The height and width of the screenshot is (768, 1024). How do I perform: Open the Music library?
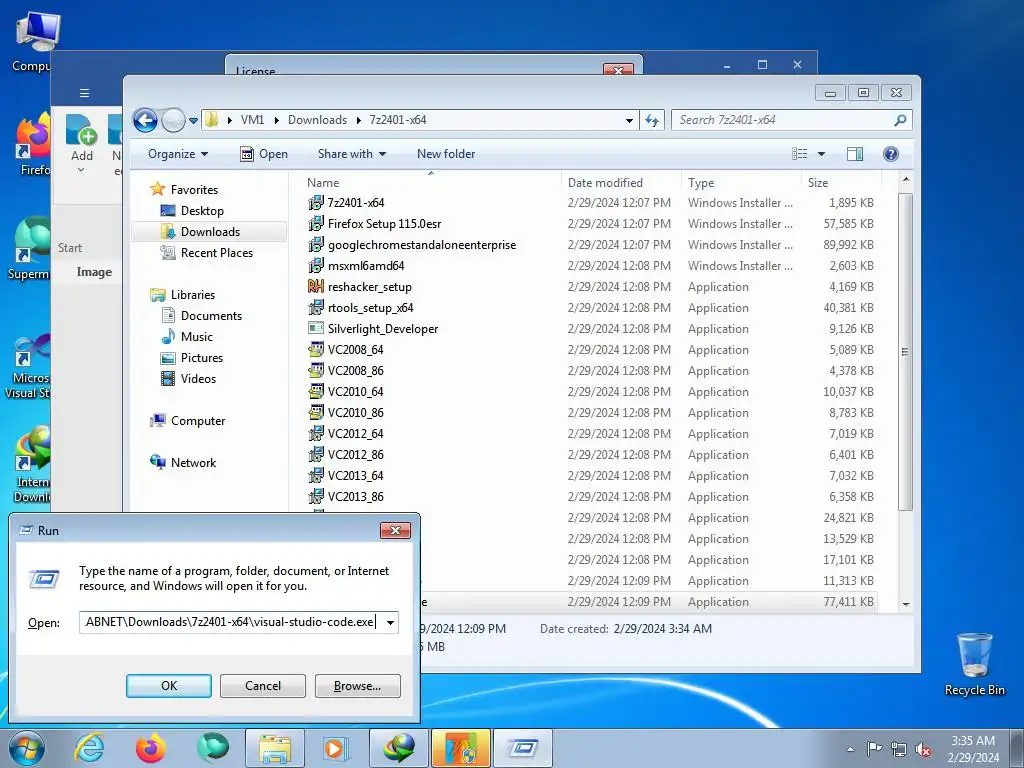coord(197,337)
